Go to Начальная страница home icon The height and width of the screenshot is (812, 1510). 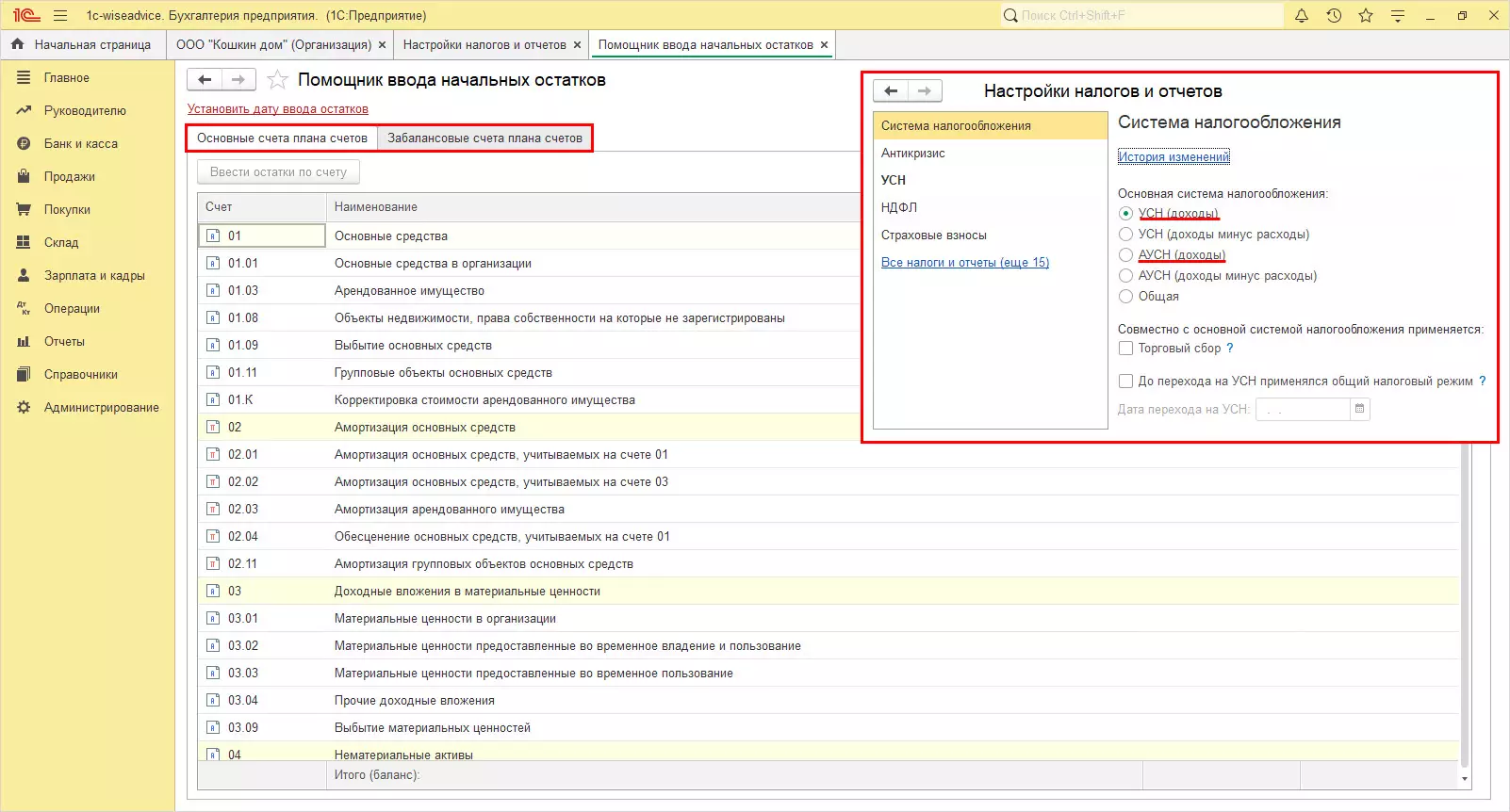17,44
